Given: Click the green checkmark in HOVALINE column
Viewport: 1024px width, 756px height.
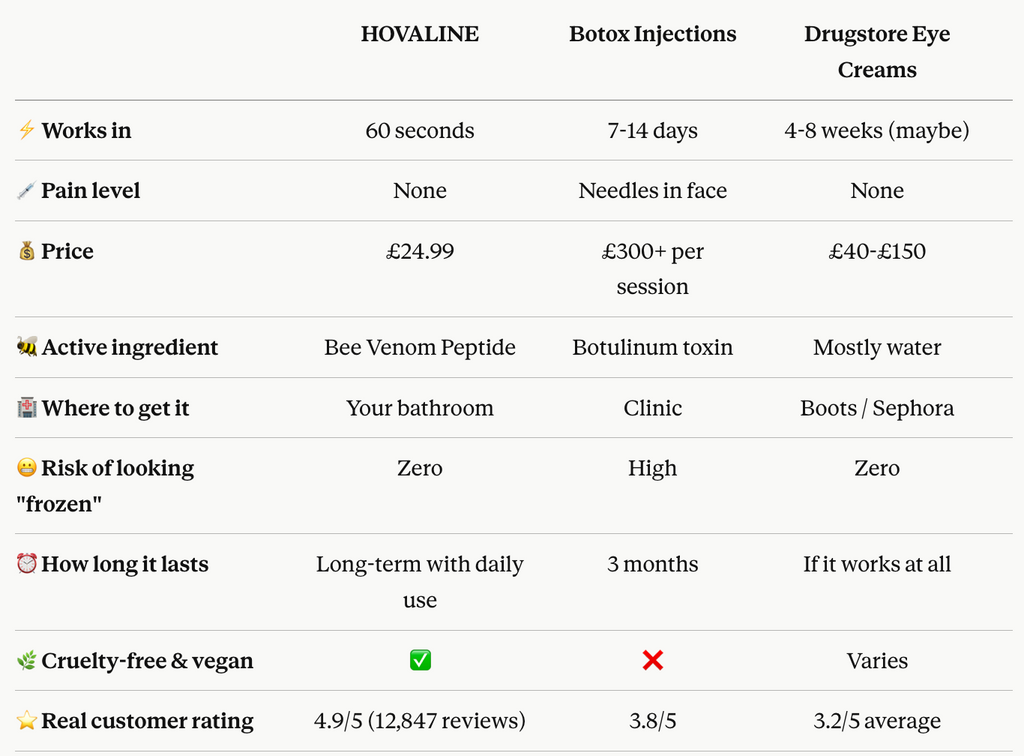Looking at the screenshot, I should (420, 660).
